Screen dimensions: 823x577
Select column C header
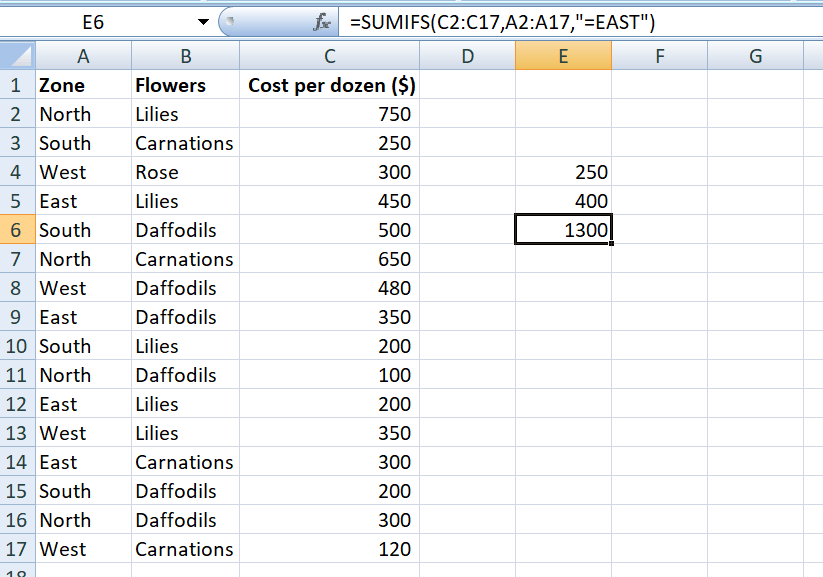point(329,56)
